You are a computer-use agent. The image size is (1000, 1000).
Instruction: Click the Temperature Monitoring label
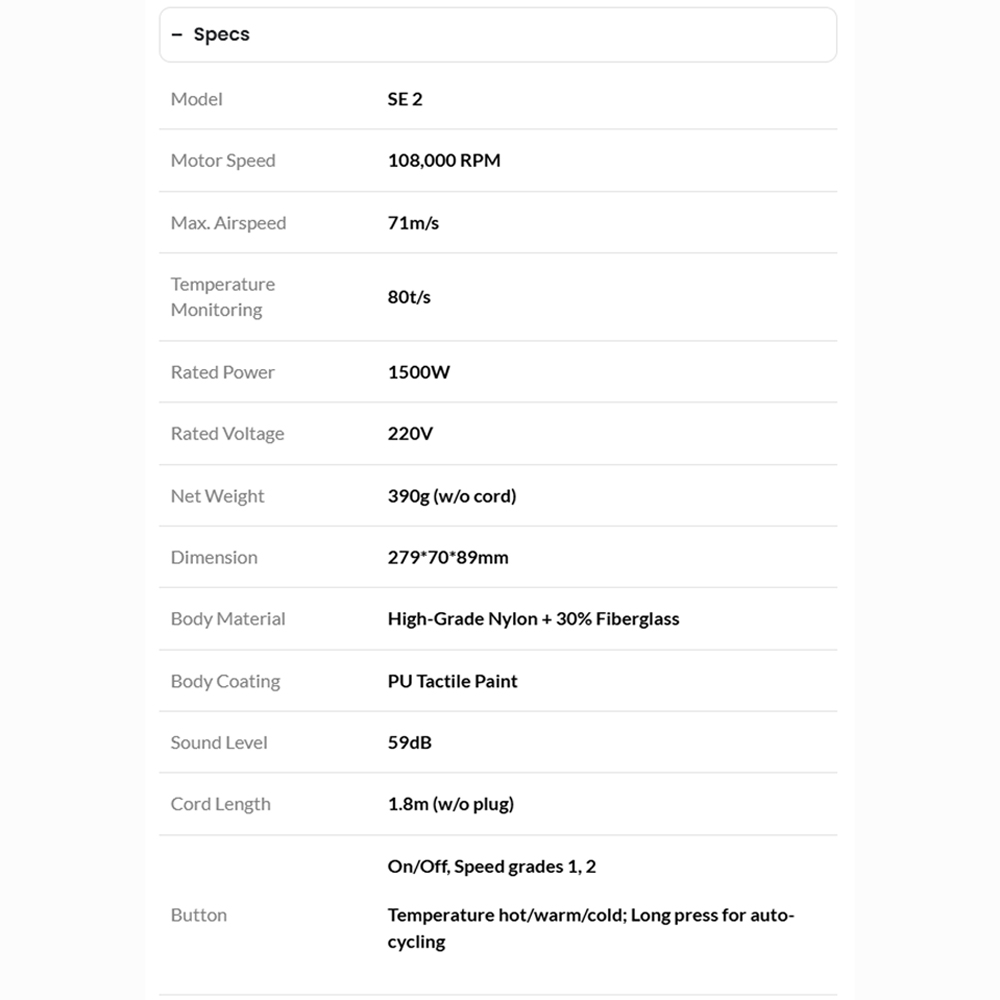click(222, 297)
